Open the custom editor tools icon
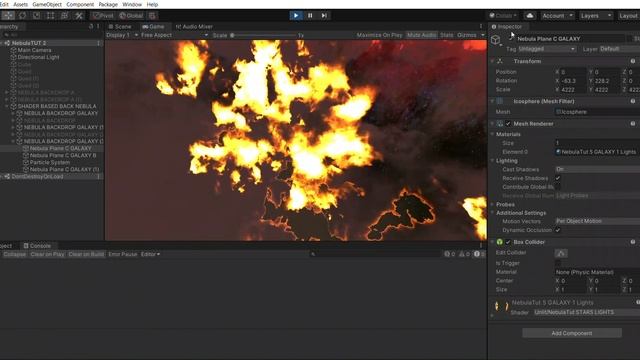 click(x=79, y=16)
